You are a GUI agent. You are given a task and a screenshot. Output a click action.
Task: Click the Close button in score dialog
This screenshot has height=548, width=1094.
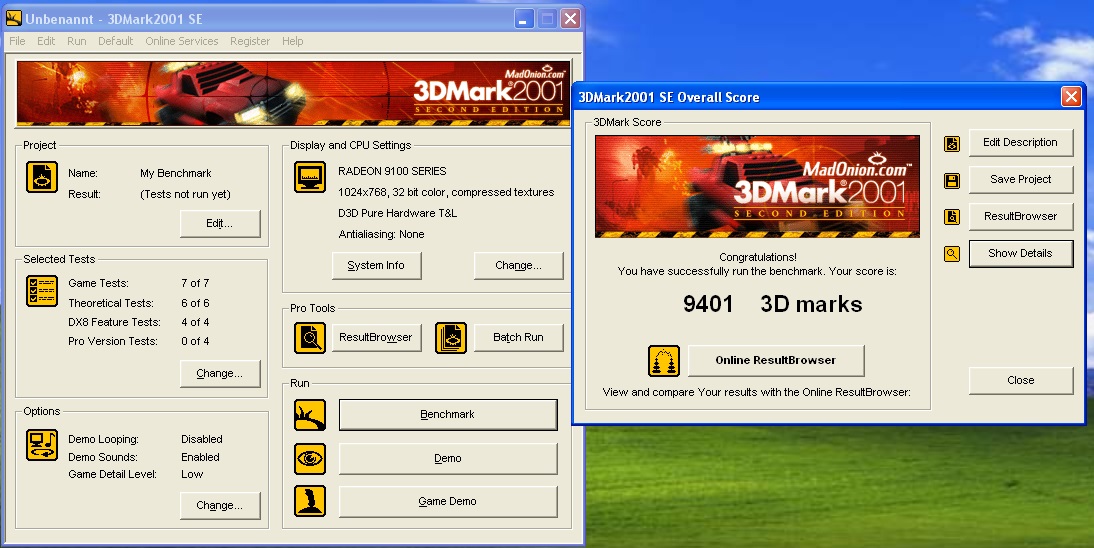point(1021,380)
